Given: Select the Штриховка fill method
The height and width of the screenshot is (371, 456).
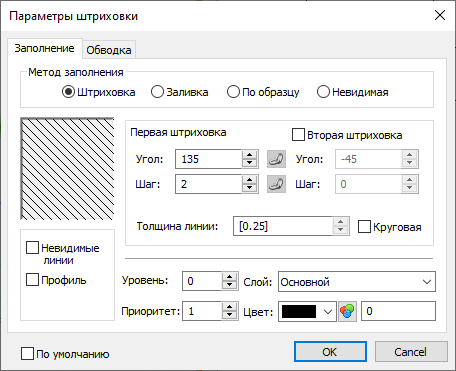Looking at the screenshot, I should pos(99,92).
